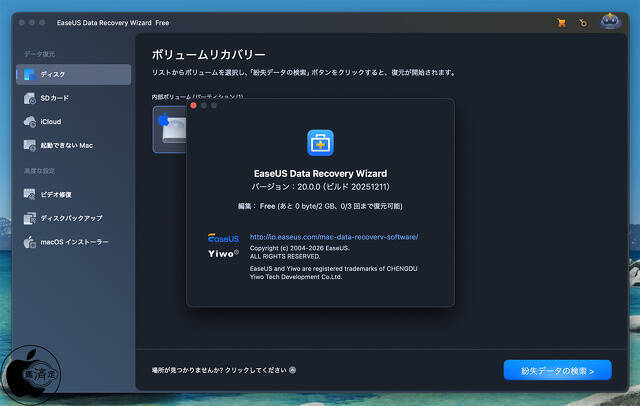Open SDカード recovery section

[73, 98]
